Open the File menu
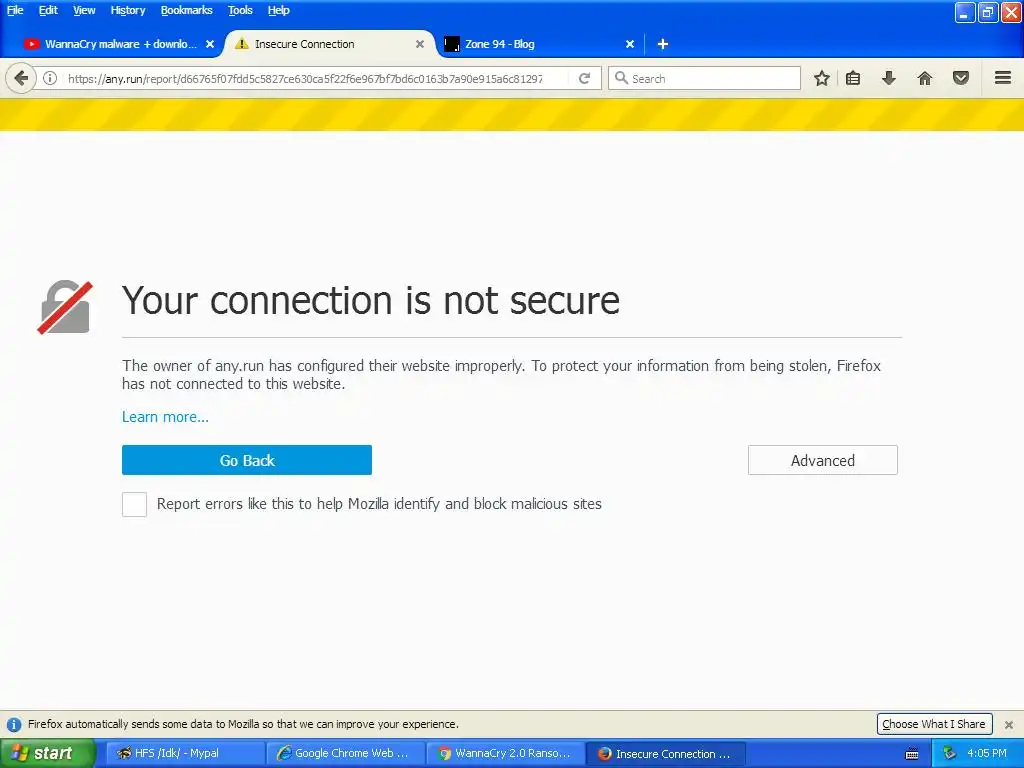Screen dimensions: 1024x768 15,10
